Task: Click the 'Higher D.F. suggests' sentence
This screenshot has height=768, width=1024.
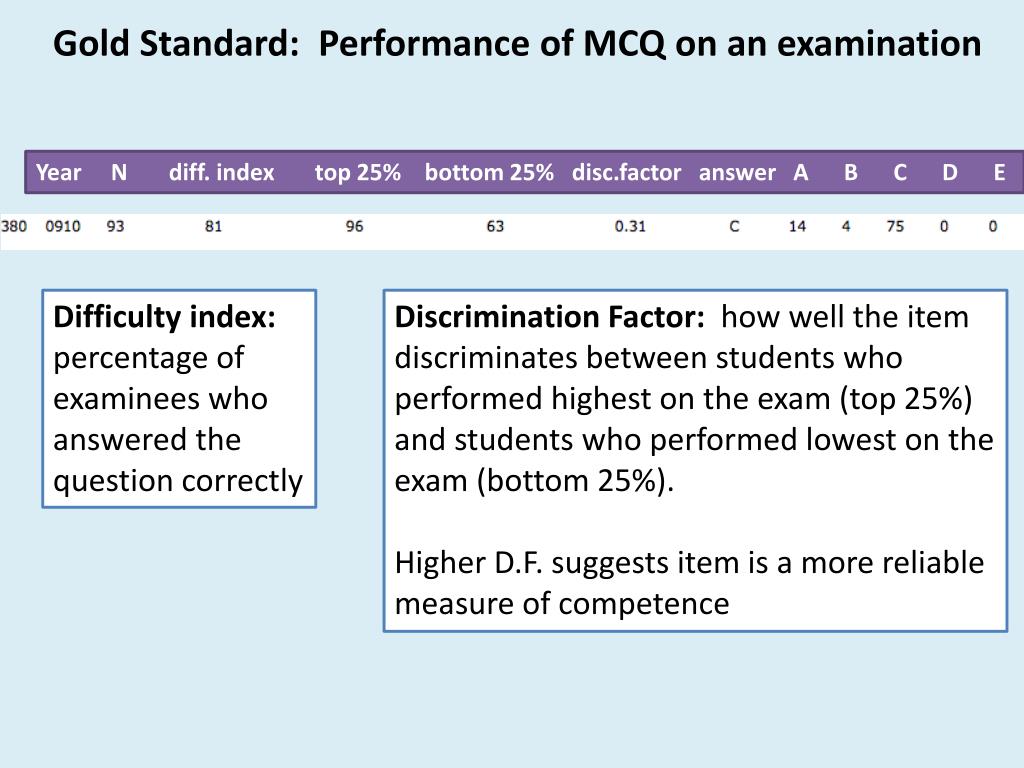Action: (x=689, y=583)
